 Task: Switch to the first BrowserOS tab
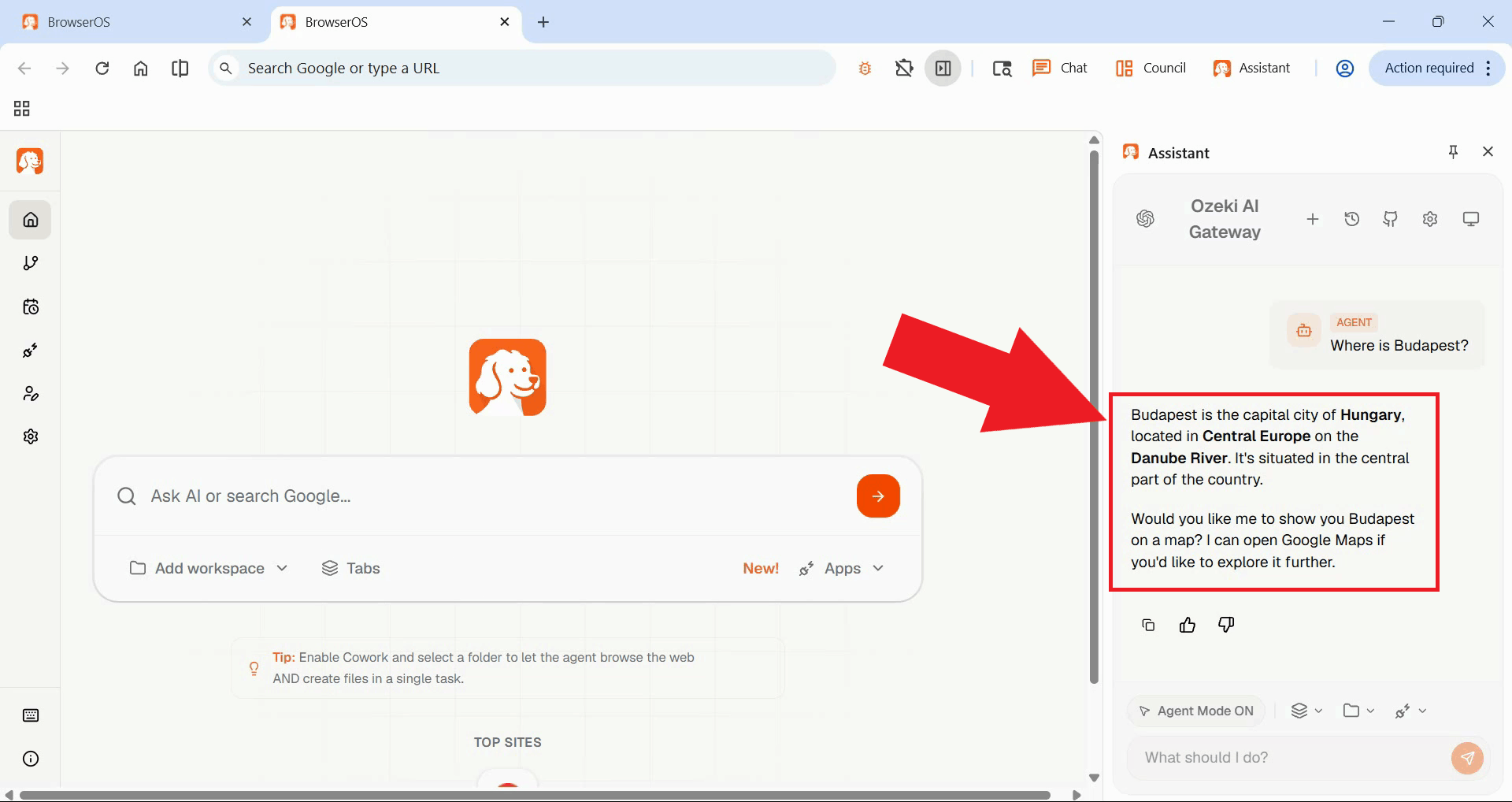[x=134, y=22]
